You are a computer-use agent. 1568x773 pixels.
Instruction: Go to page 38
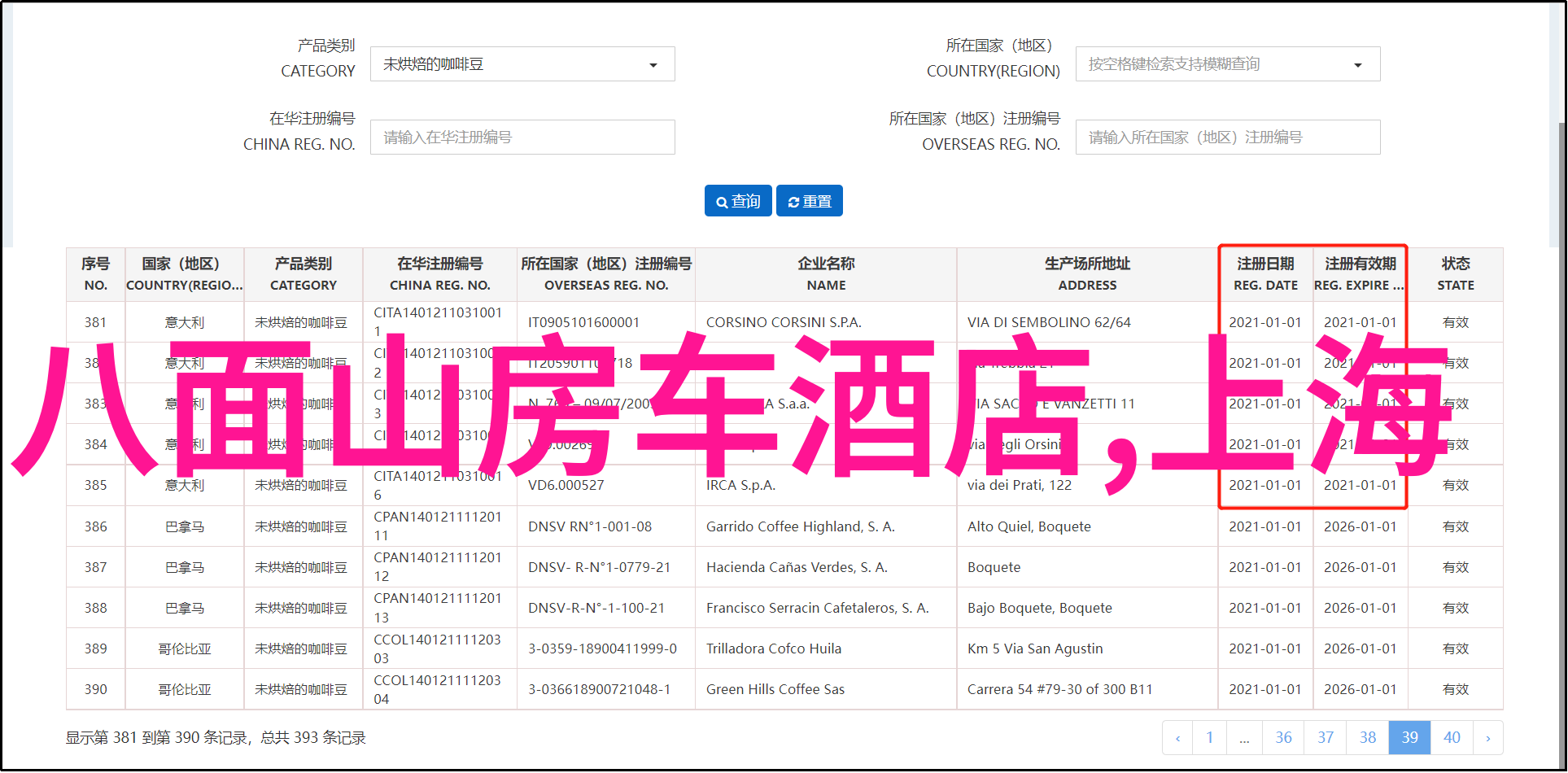point(1368,738)
